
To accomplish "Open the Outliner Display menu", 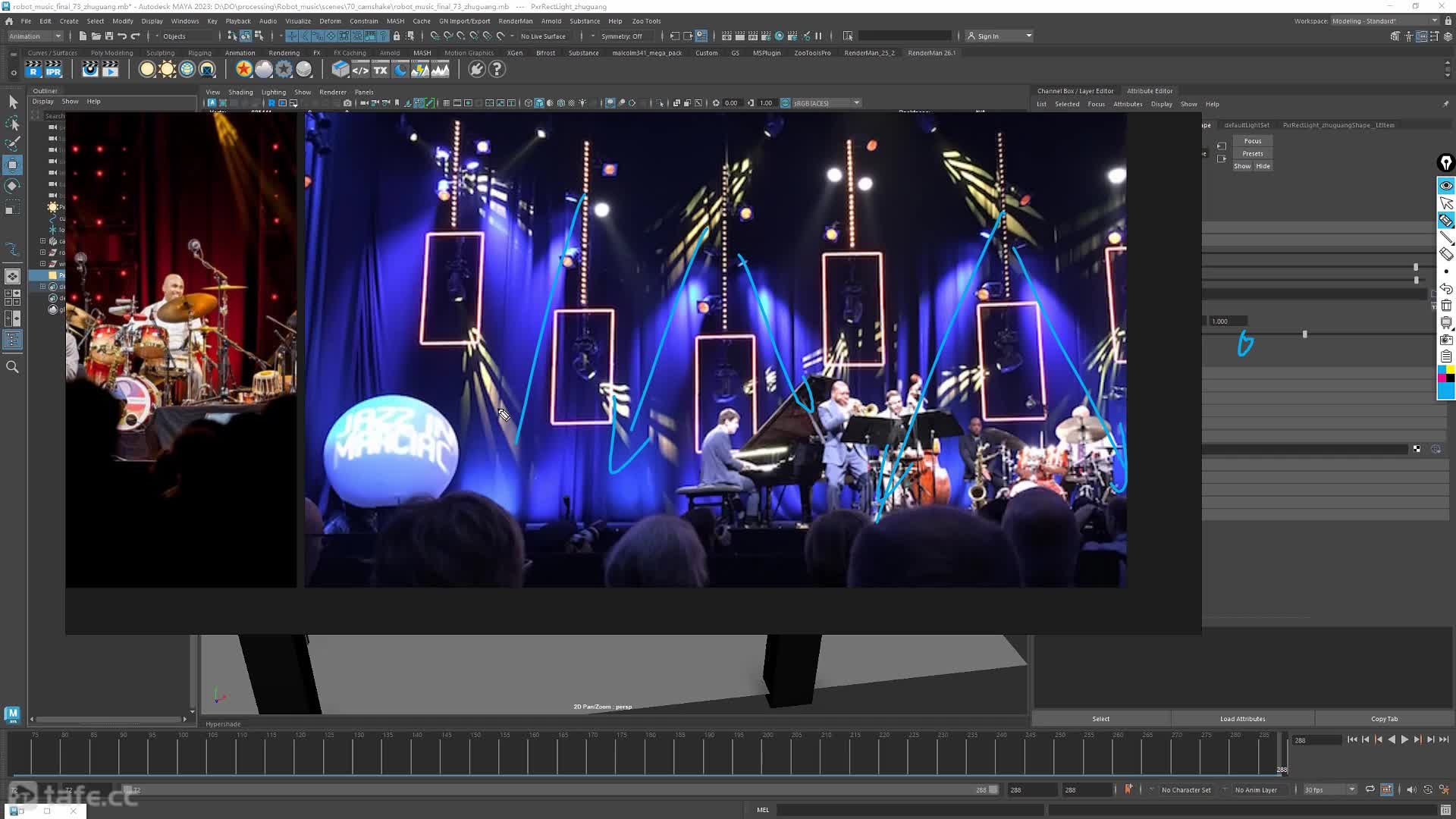I will coord(43,102).
